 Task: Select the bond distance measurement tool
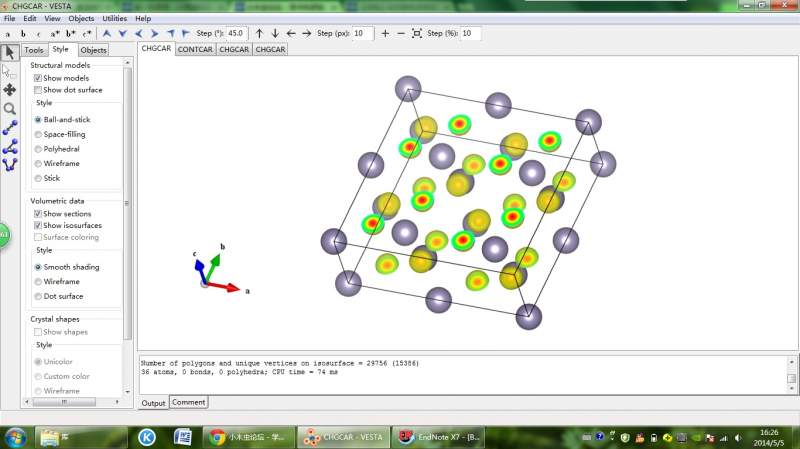(x=10, y=128)
